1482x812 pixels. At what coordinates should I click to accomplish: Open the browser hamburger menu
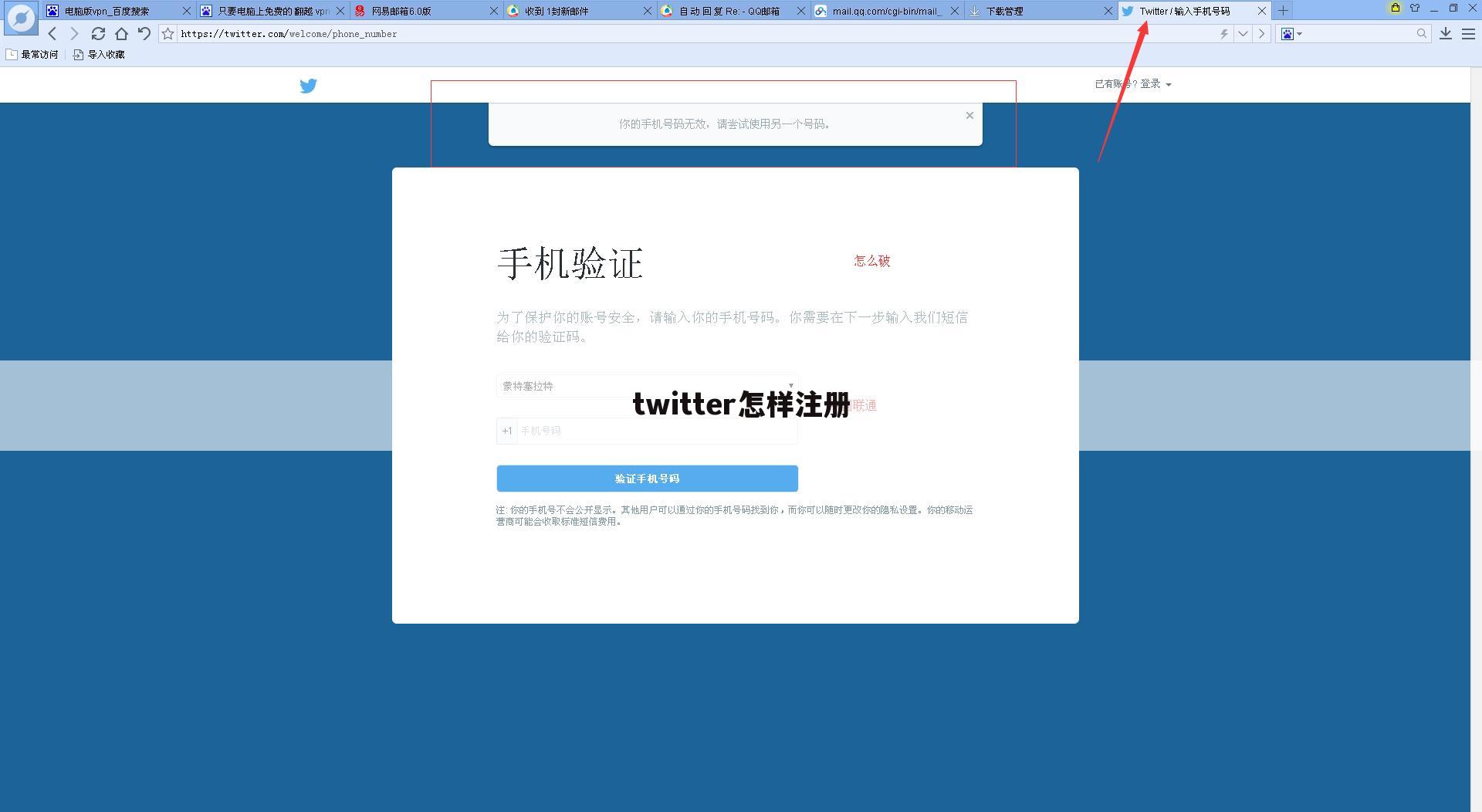pyautogui.click(x=1468, y=34)
